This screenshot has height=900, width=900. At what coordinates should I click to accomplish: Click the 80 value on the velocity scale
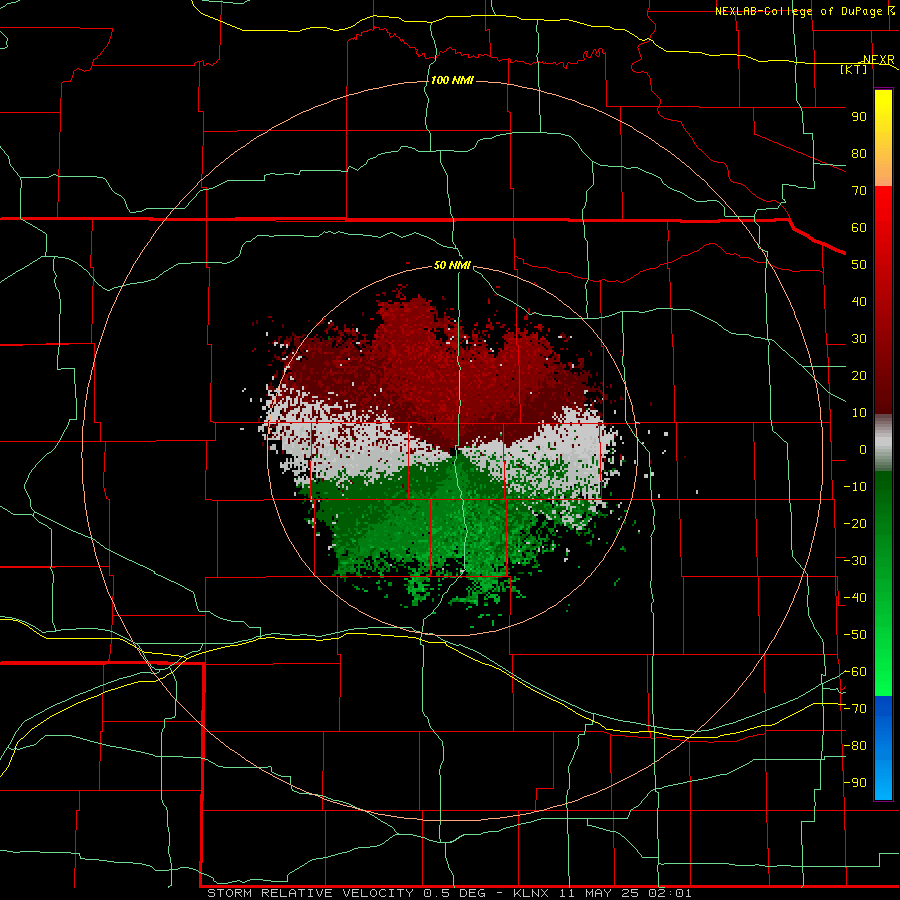coord(859,153)
